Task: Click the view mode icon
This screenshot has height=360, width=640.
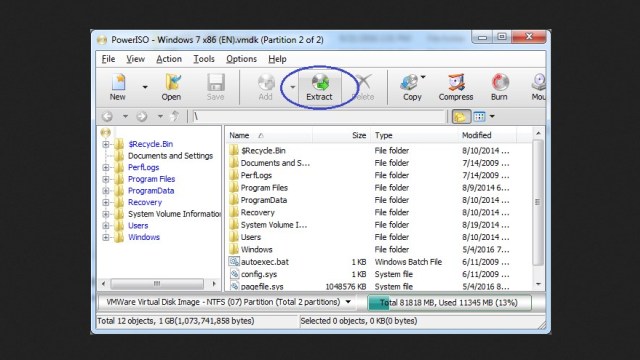Action: 479,117
